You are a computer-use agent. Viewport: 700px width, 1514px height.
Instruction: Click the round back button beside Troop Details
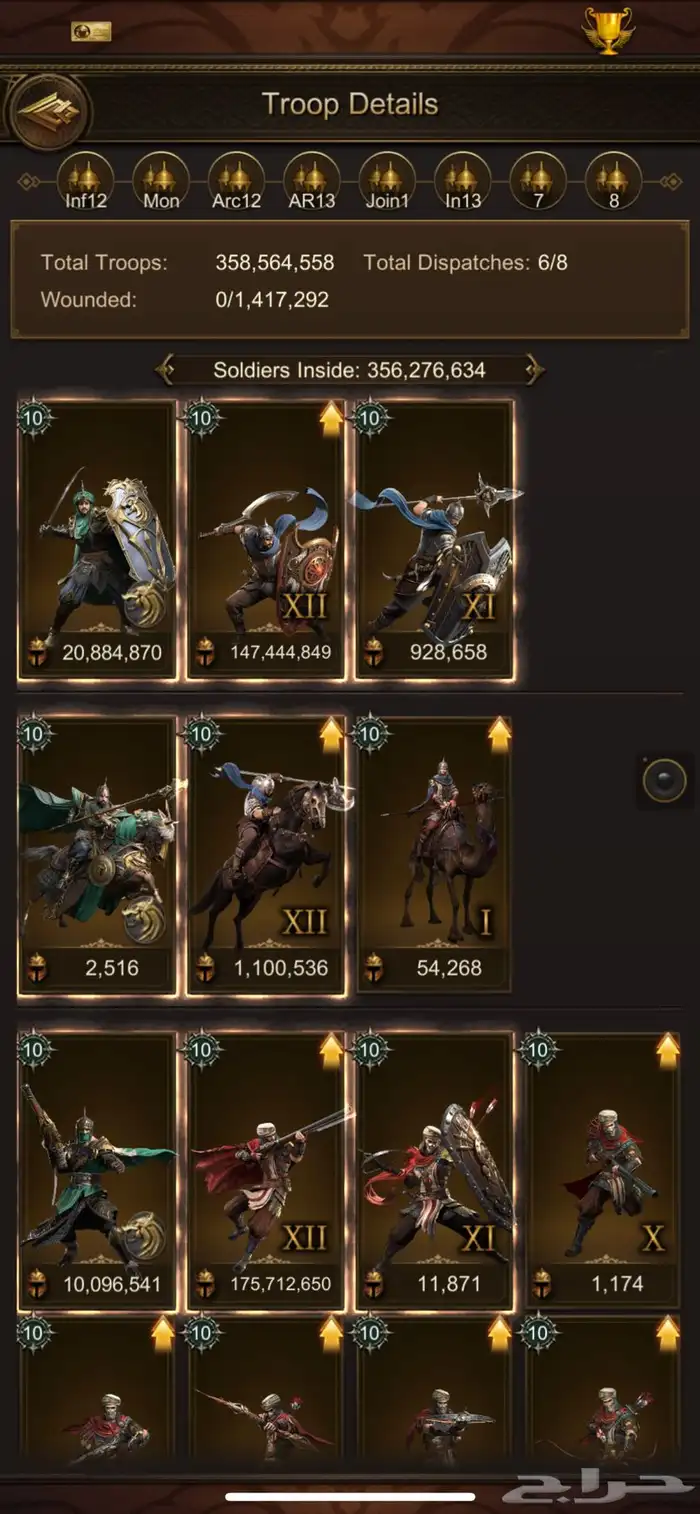click(x=47, y=110)
